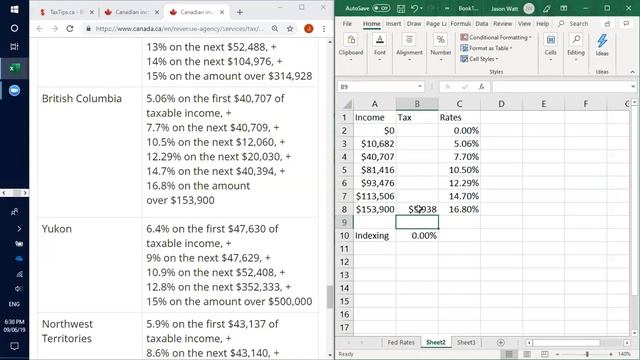Switch to the Fed Rates sheet tab
This screenshot has height=360, width=640.
point(401,342)
